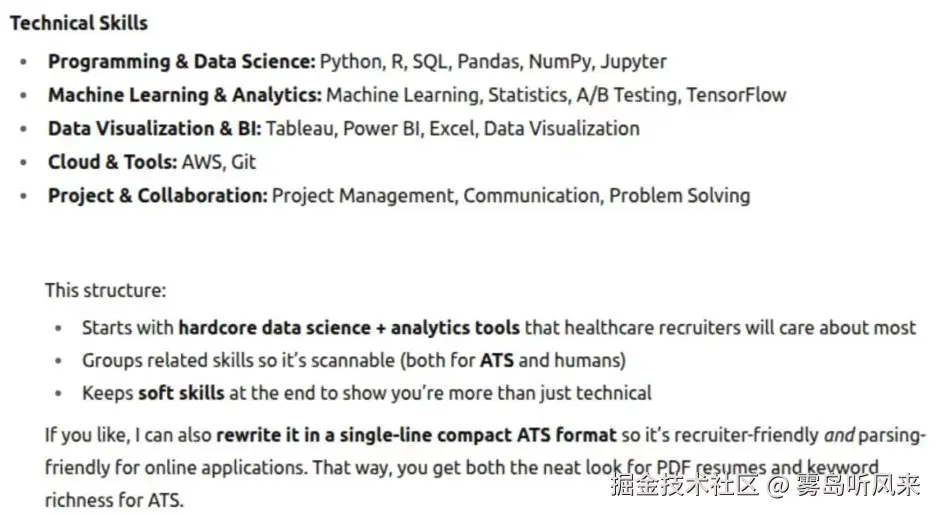Viewport: 937px width, 515px height.
Task: Click bold "ATS" in the scannable bullet
Action: tap(496, 360)
